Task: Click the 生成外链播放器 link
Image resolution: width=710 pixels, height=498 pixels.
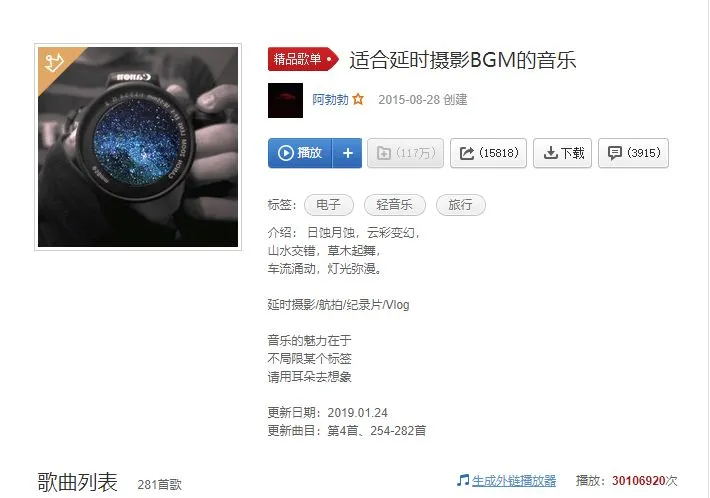Action: [x=513, y=481]
